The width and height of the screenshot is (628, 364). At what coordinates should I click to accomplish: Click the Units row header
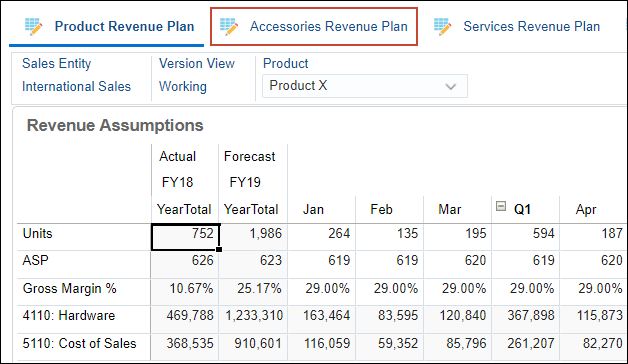[84, 237]
